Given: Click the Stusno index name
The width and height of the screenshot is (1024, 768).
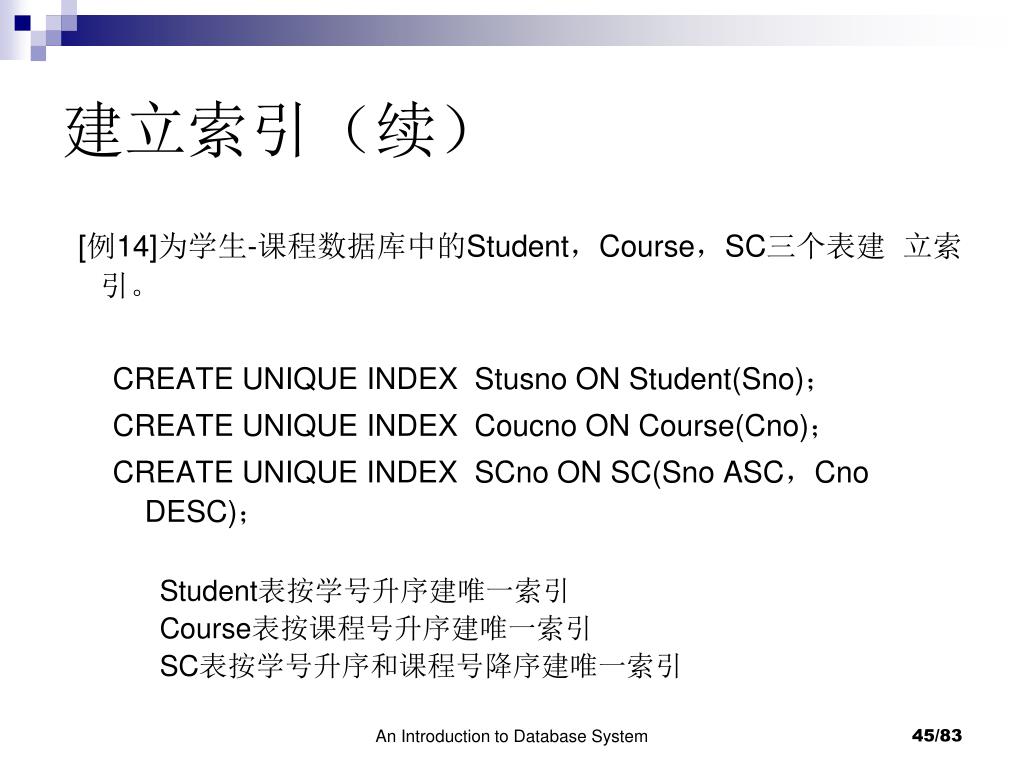Looking at the screenshot, I should pos(520,379).
